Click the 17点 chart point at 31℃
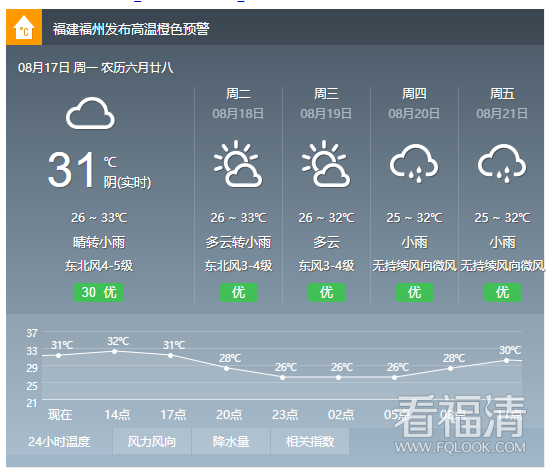 pos(171,356)
